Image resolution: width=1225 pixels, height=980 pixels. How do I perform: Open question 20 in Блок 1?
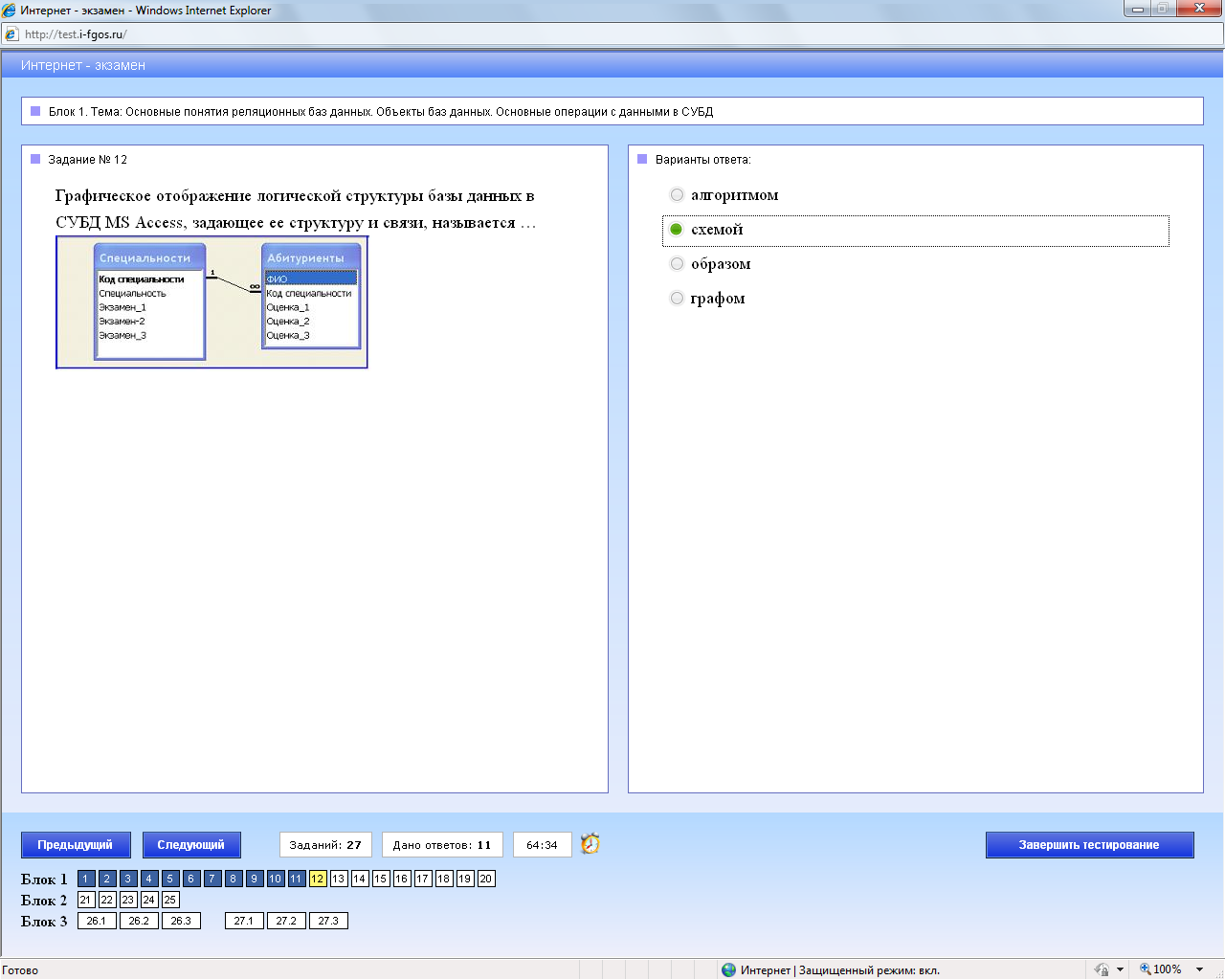(x=486, y=879)
